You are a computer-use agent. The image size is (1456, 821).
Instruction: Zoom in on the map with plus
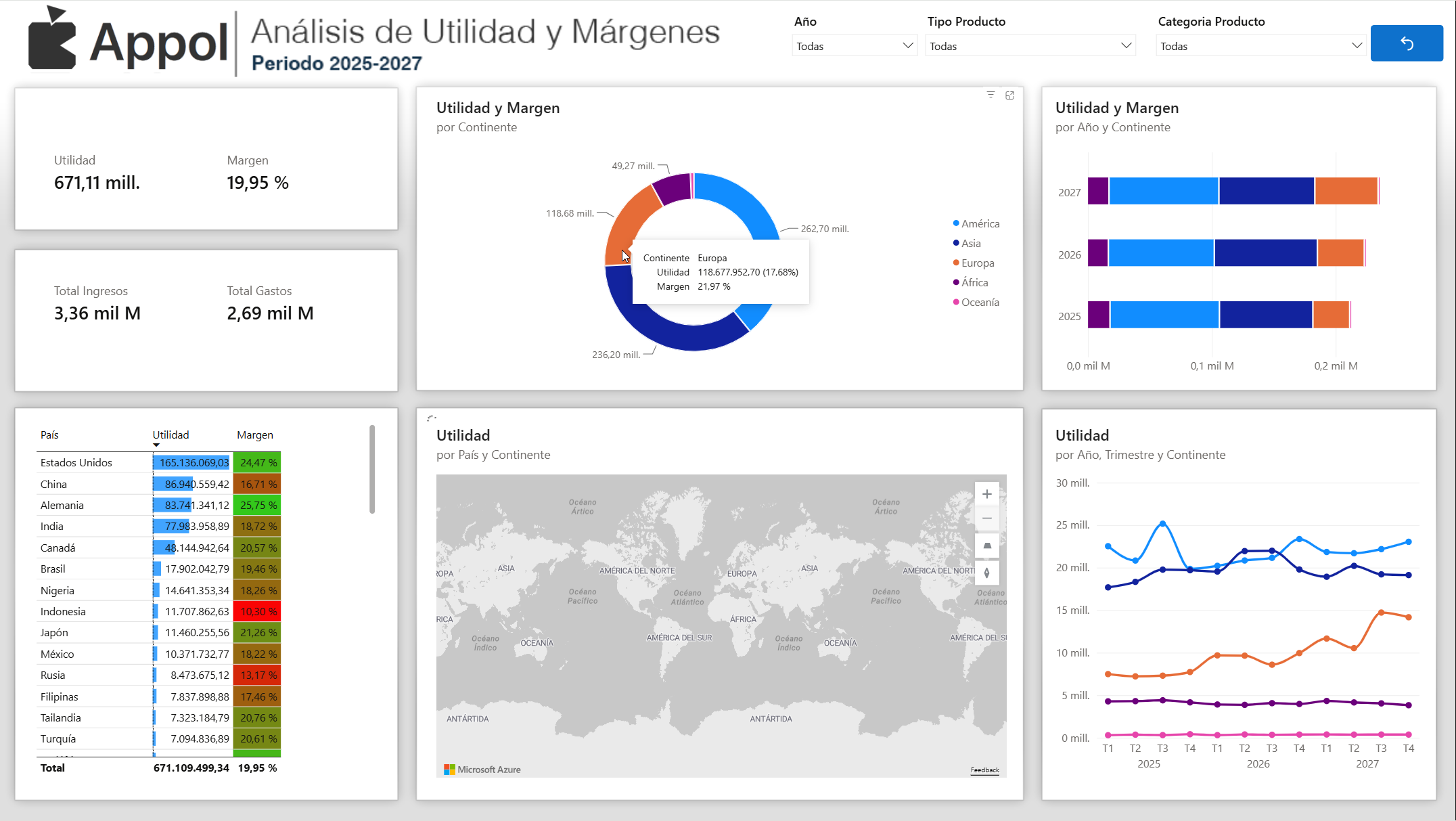point(987,494)
